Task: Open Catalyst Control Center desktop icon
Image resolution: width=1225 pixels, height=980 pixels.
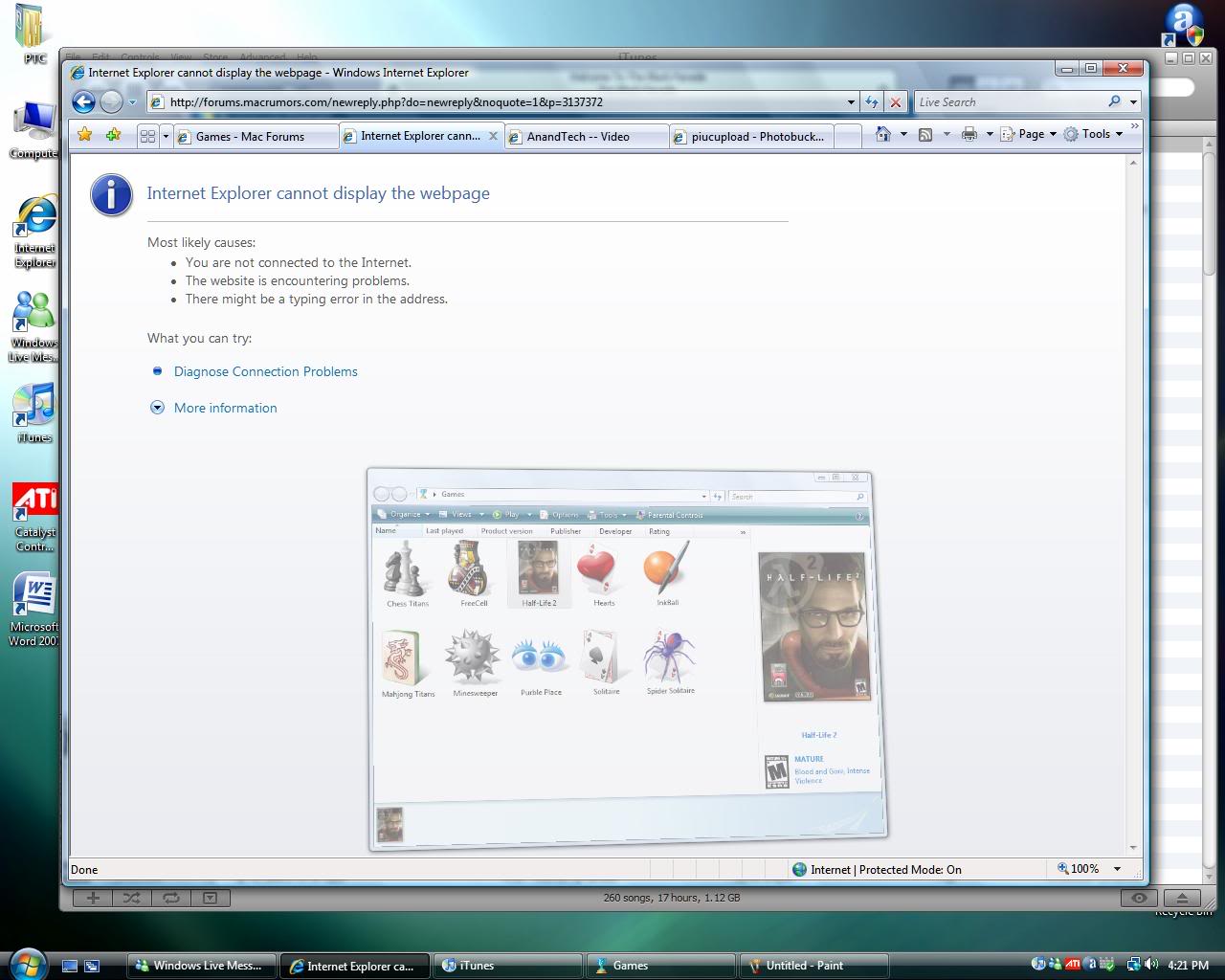Action: [34, 518]
